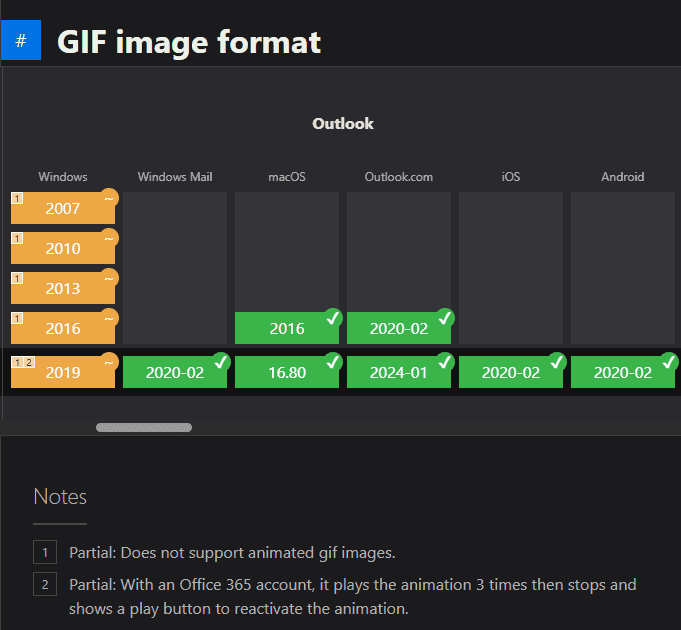Click checkmark badge on iOS 2020-02
Viewport: 681px width, 630px height.
click(x=557, y=362)
